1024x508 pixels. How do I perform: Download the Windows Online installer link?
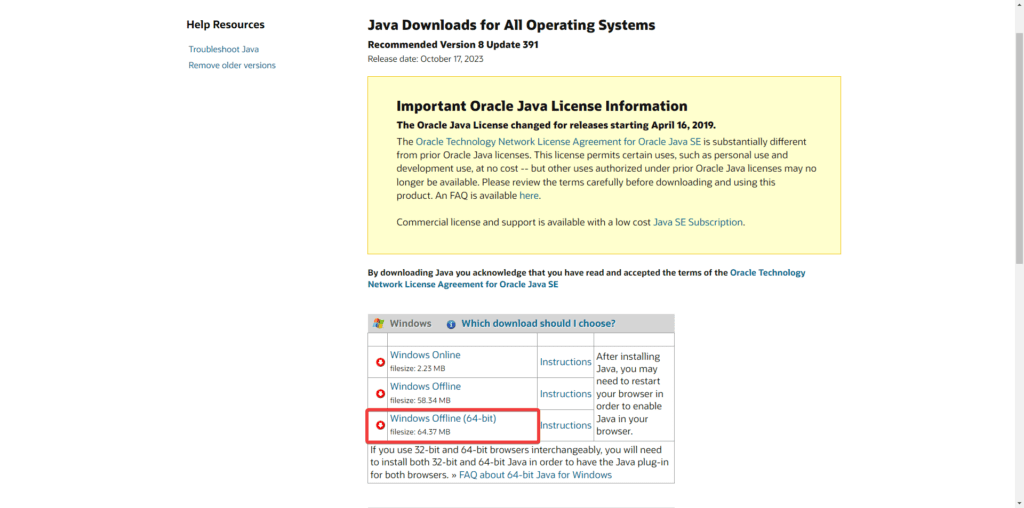(425, 355)
